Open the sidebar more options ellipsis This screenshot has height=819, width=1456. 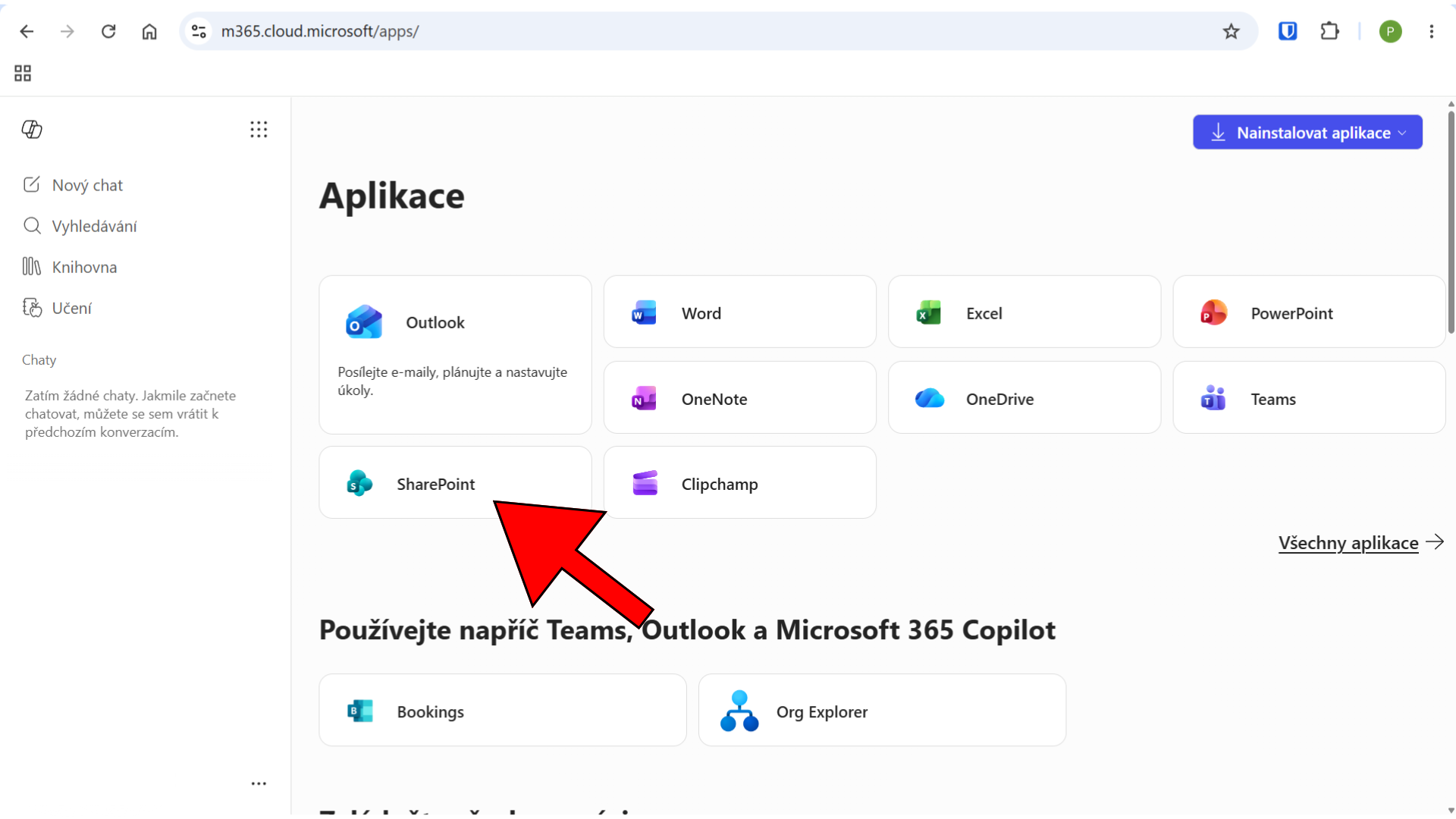click(x=259, y=783)
